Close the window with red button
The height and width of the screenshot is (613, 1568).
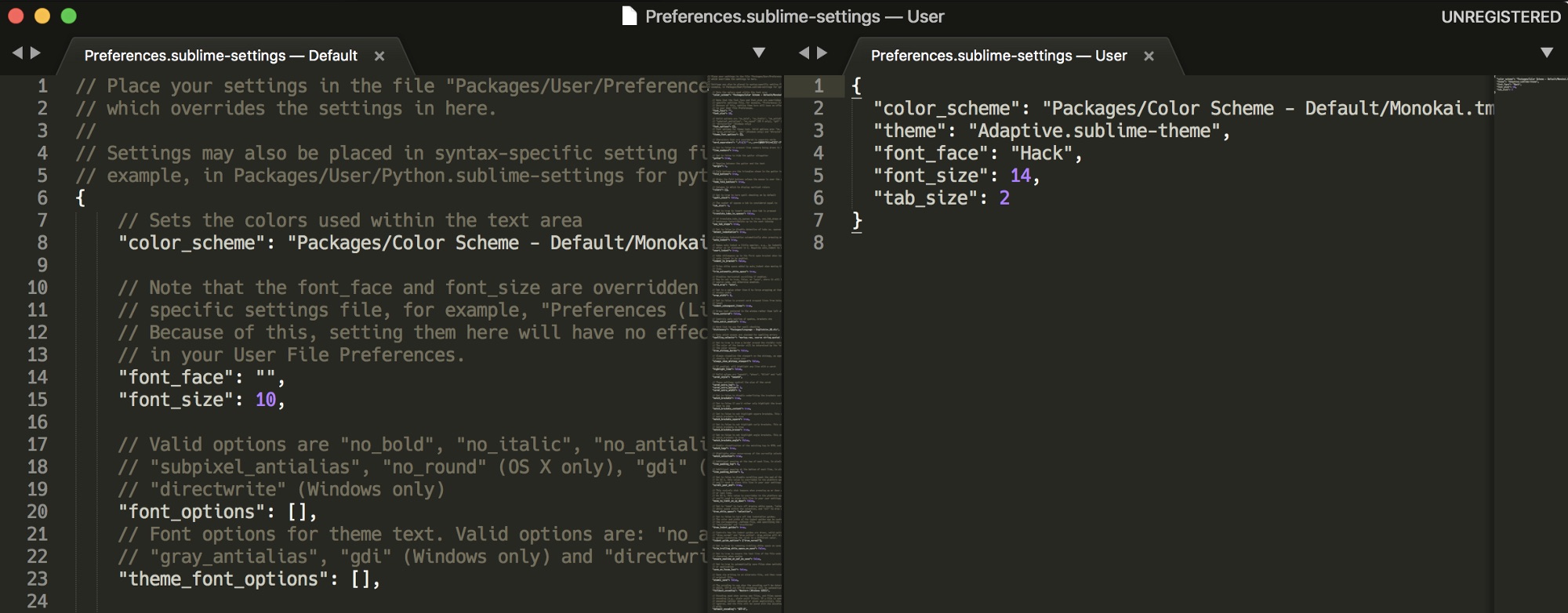[16, 16]
